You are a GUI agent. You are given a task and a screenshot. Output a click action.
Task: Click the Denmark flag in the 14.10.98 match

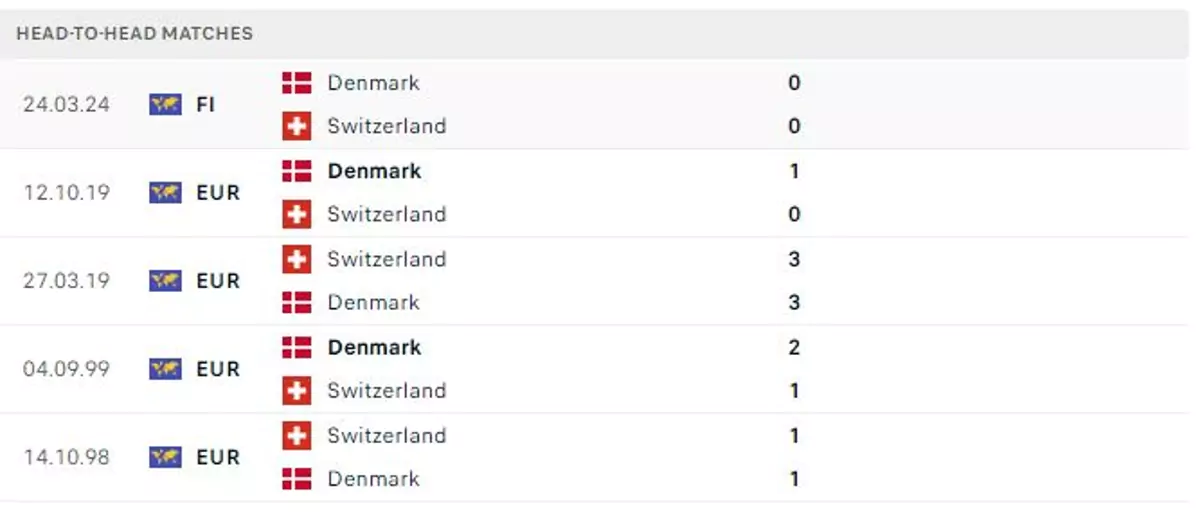(297, 479)
